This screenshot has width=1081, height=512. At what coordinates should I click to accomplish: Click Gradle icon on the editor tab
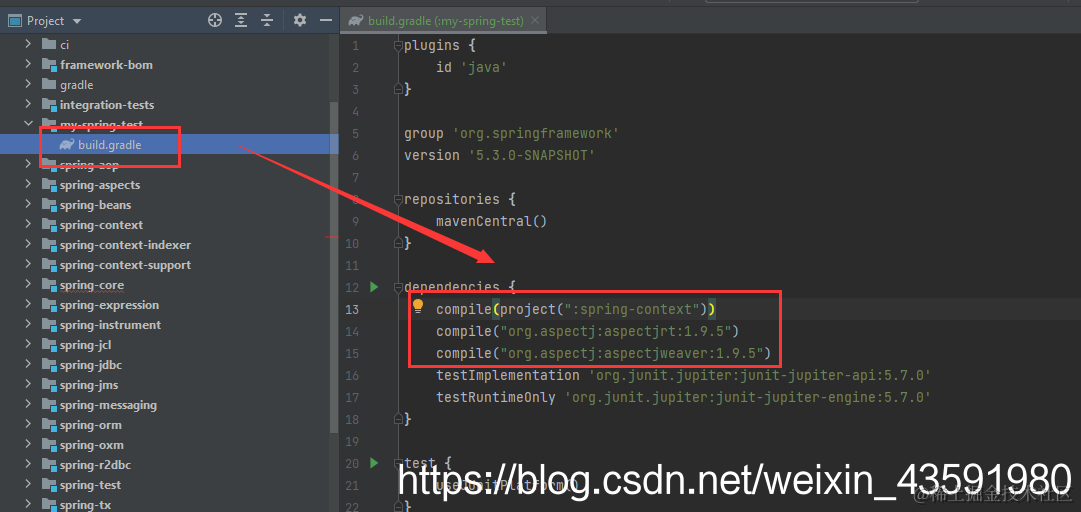pyautogui.click(x=356, y=21)
